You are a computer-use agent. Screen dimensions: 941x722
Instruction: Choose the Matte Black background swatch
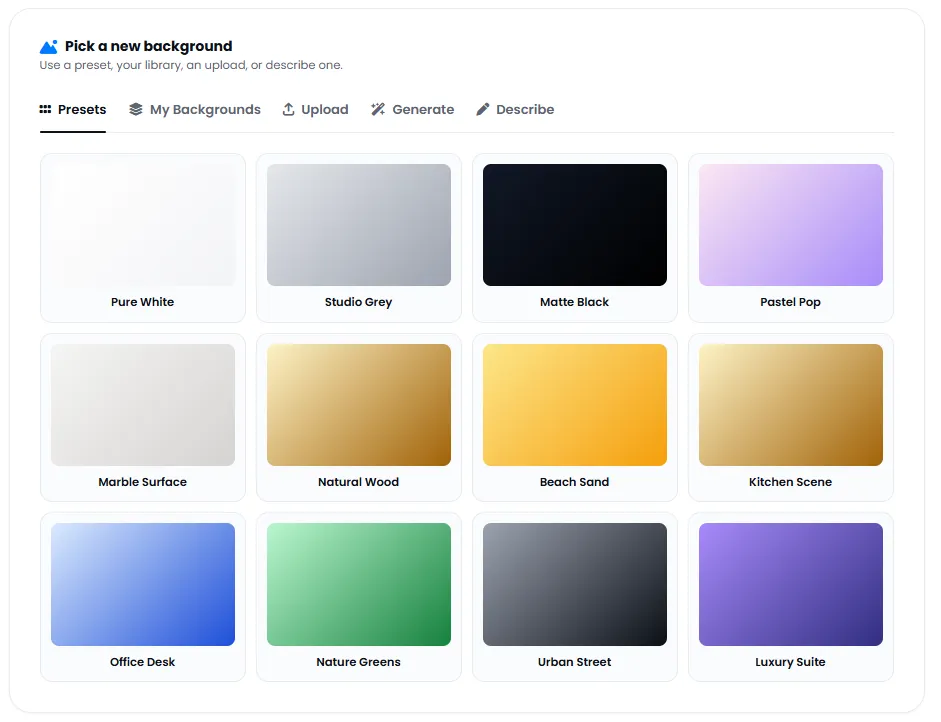(x=575, y=225)
